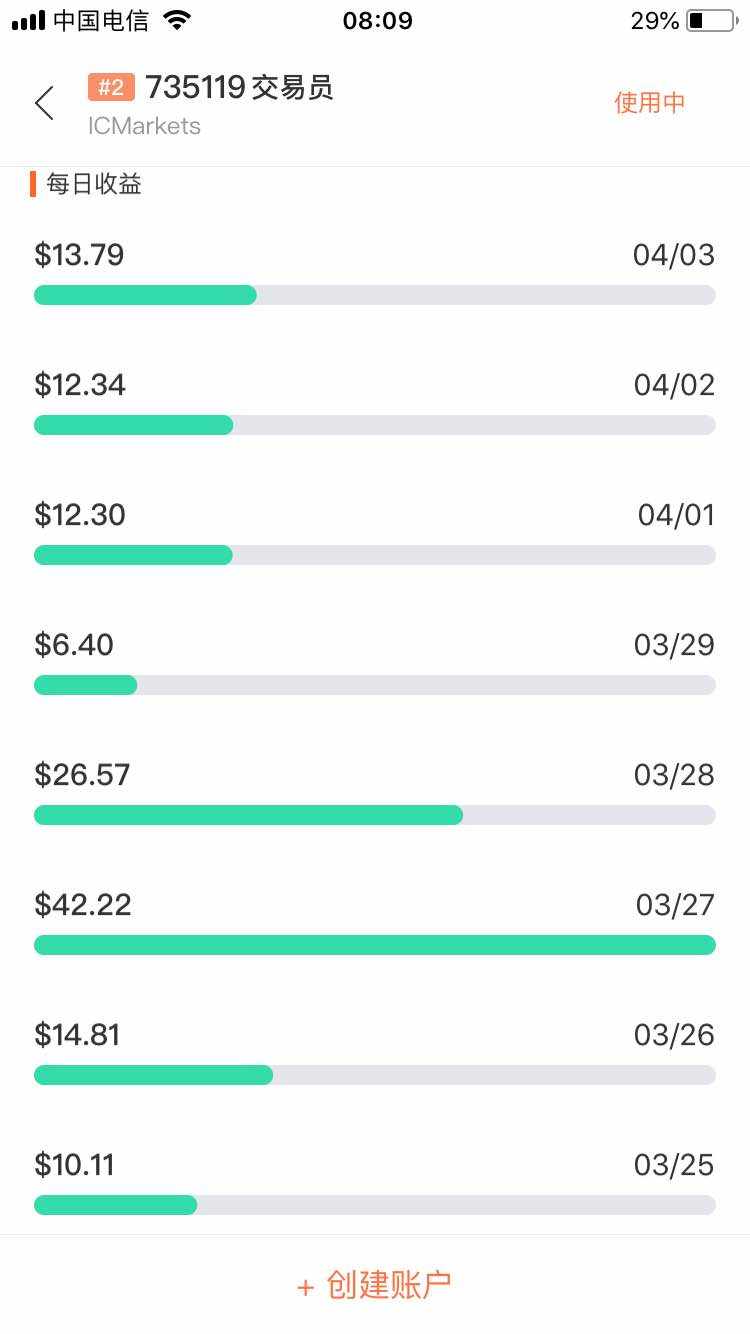This screenshot has width=750, height=1334.
Task: Click the 03/27 full green progress bar
Action: tap(374, 945)
